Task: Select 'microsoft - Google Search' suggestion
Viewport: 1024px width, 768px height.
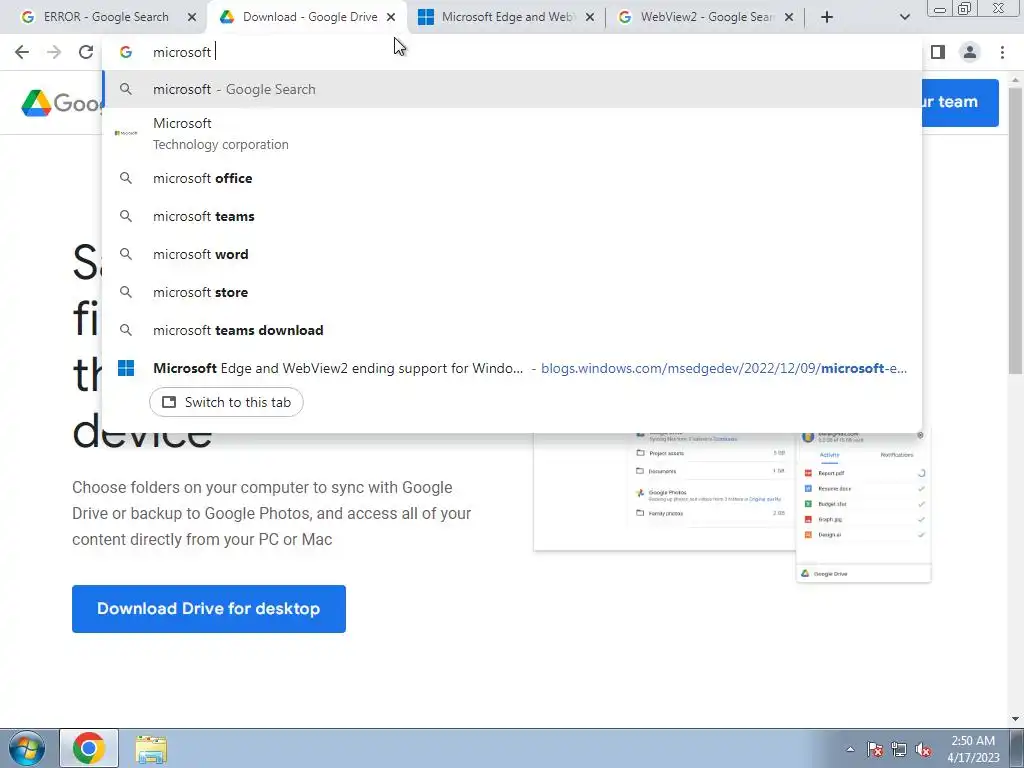Action: click(x=512, y=89)
